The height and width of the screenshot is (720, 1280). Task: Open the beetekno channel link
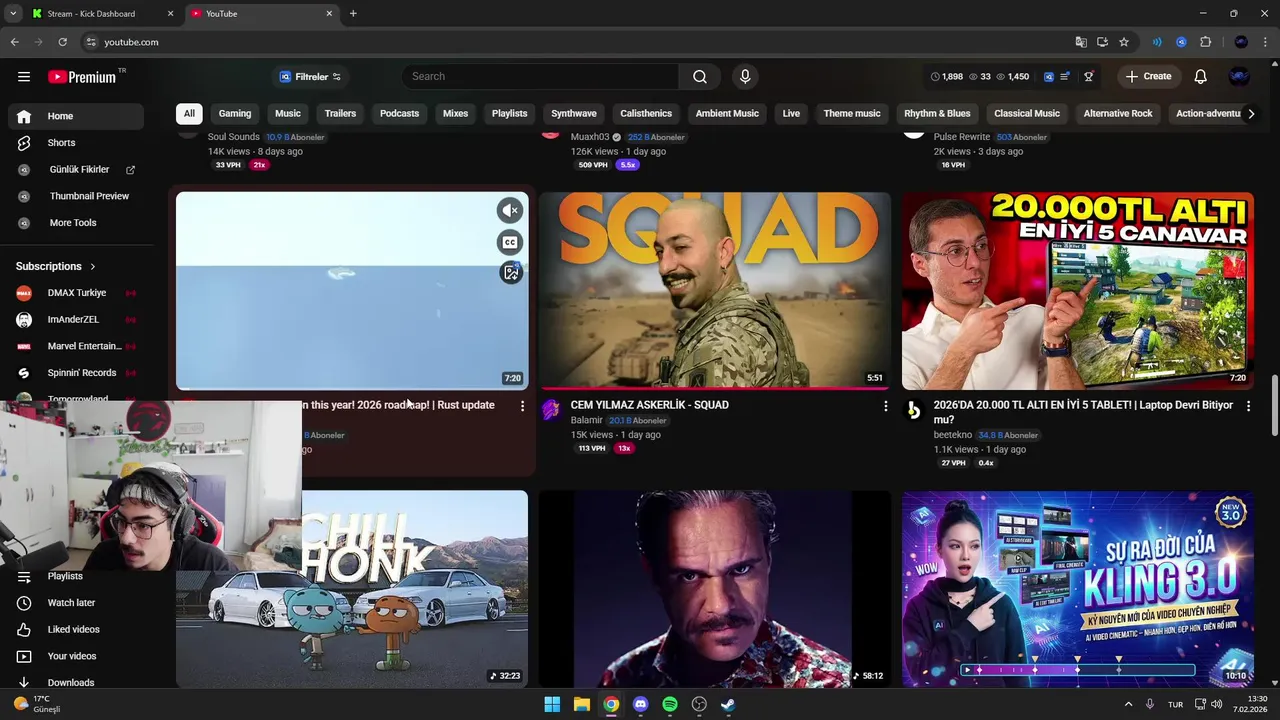point(953,435)
